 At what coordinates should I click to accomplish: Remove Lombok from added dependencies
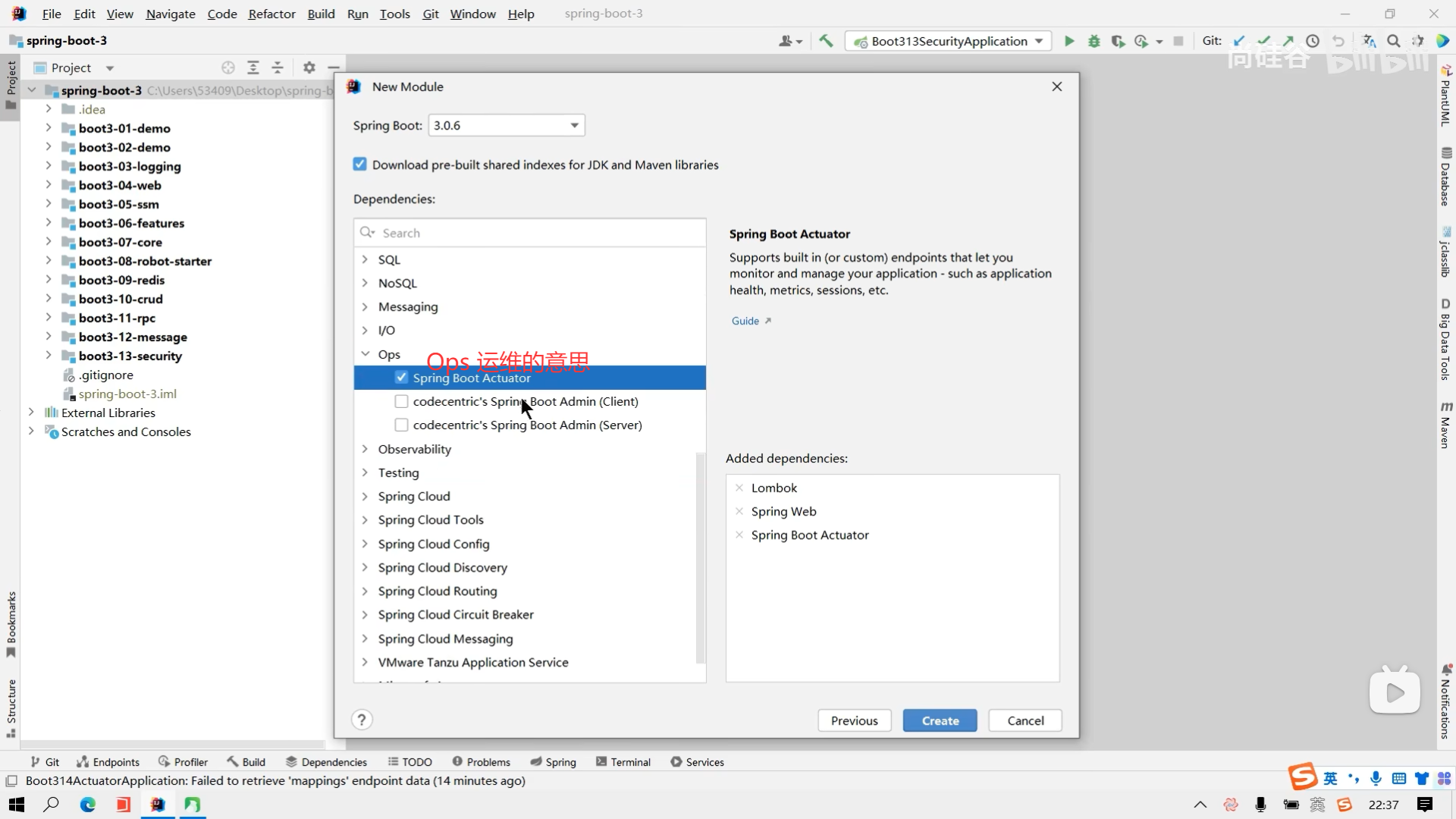pyautogui.click(x=739, y=488)
